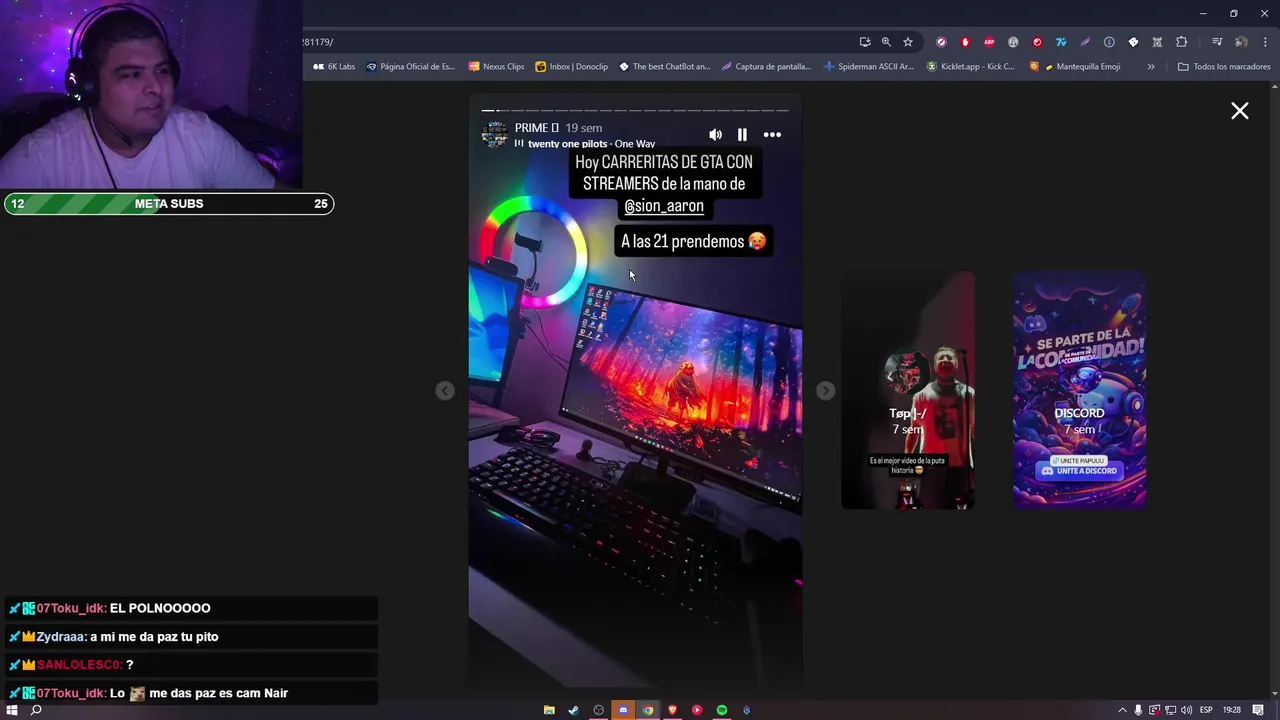1280x720 pixels.
Task: Open the story three-dot options menu
Action: click(772, 135)
